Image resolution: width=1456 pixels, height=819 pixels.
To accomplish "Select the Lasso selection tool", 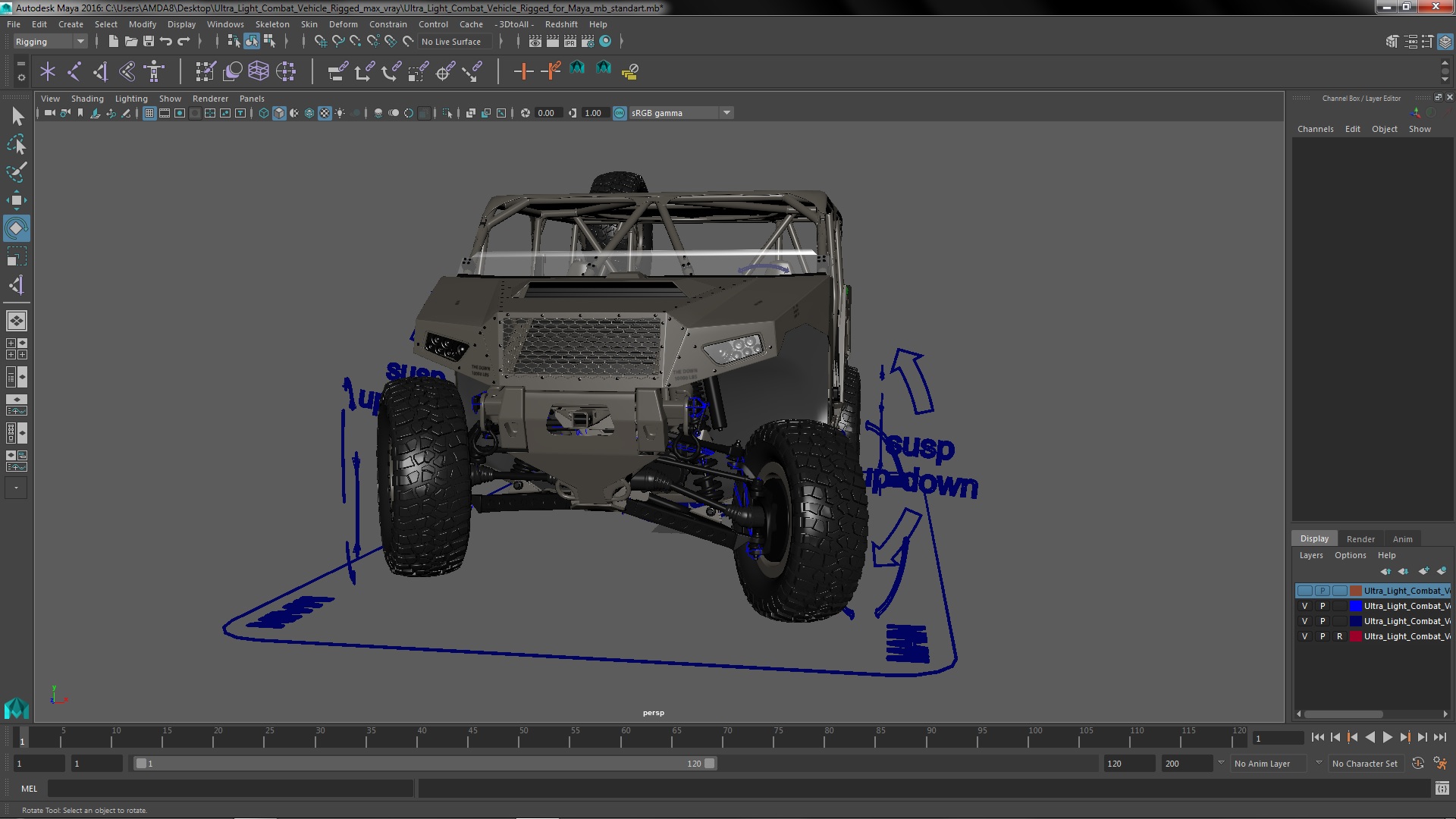I will coord(16,144).
